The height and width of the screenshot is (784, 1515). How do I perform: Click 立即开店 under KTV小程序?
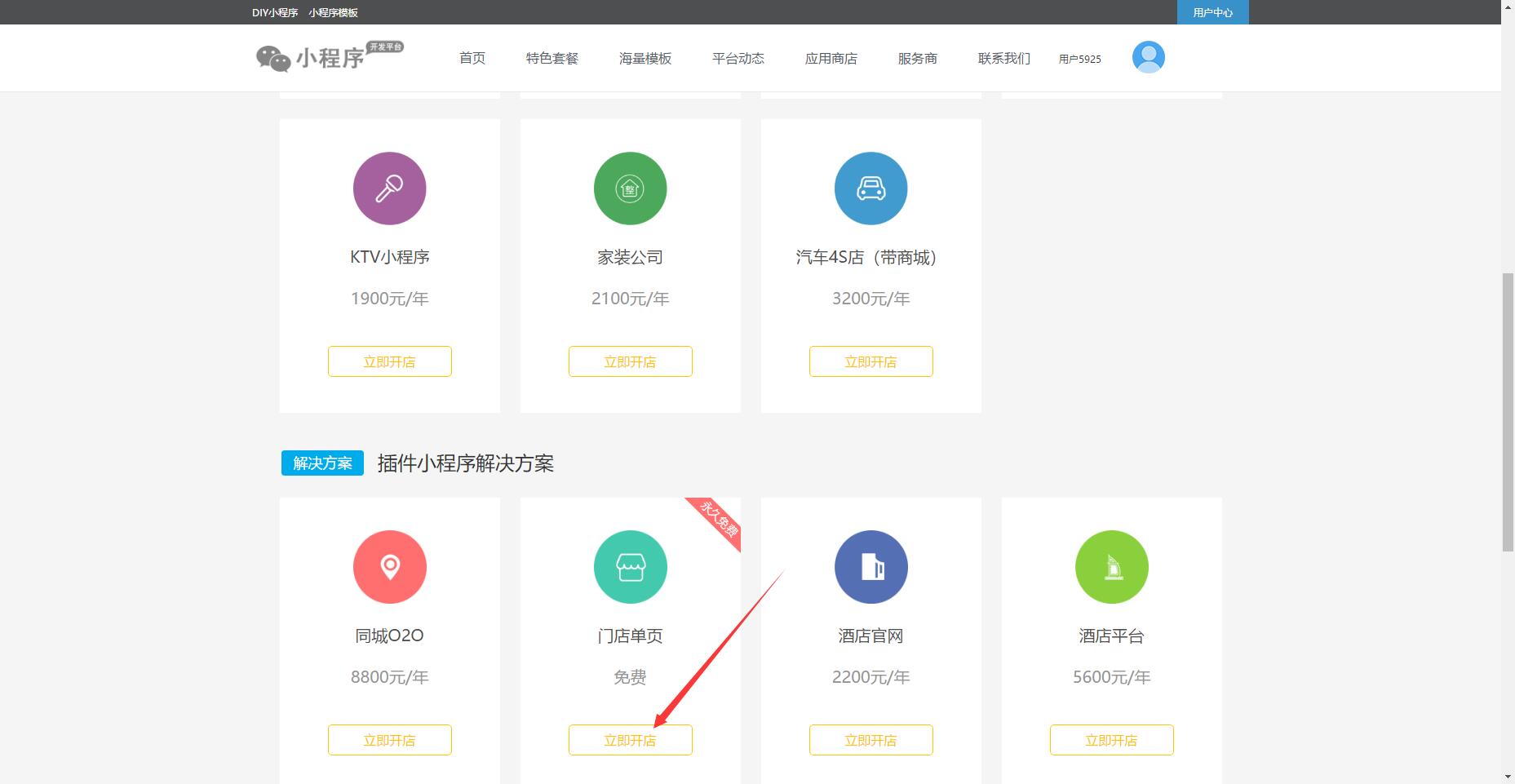[x=389, y=361]
